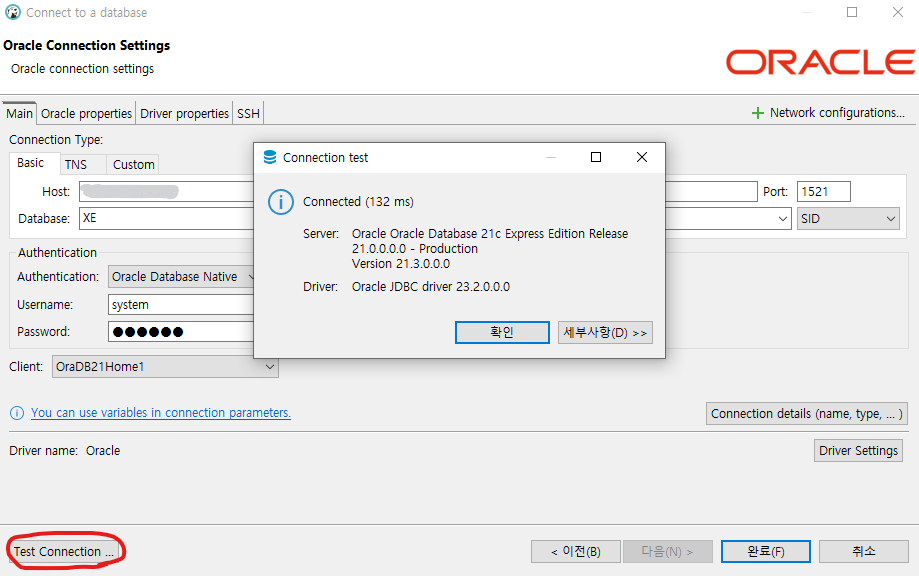This screenshot has height=576, width=919.
Task: Maximize the Connection test dialog
Action: (596, 157)
